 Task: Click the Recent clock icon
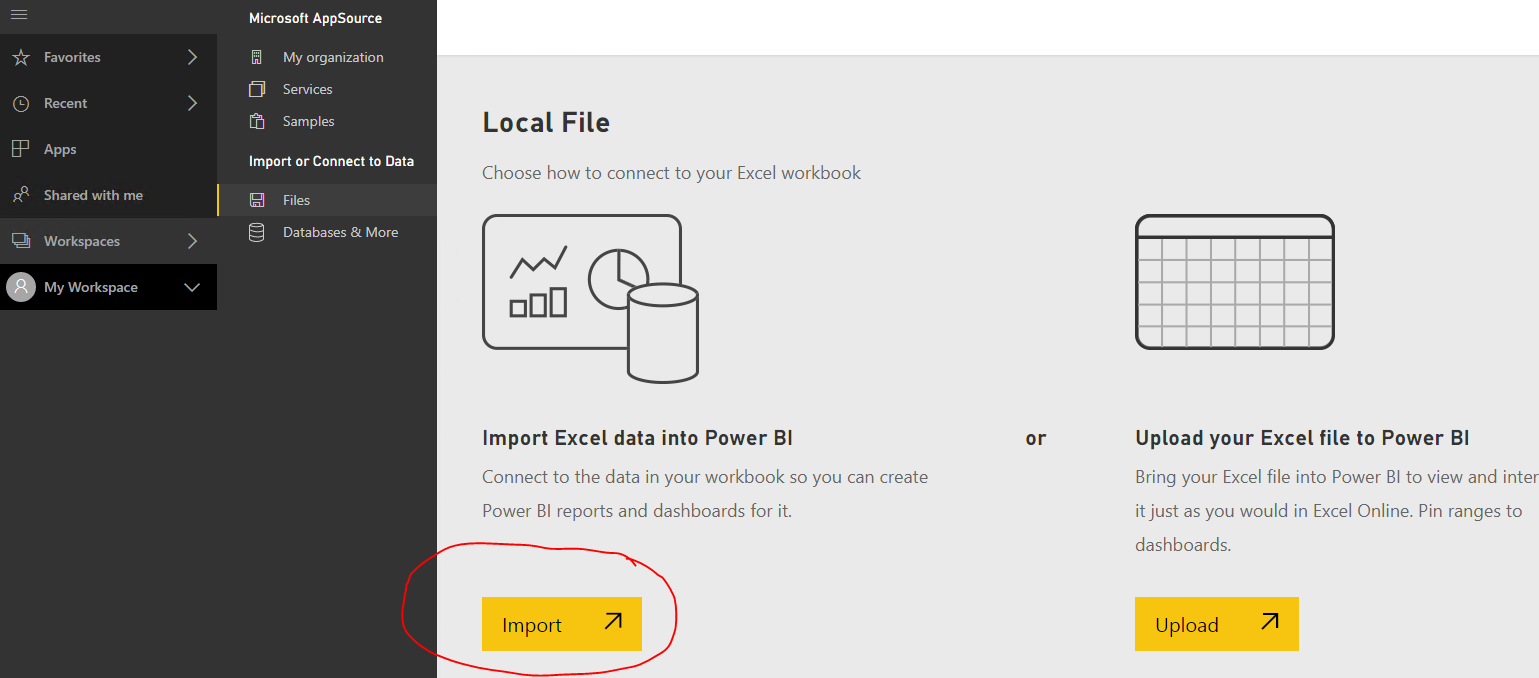pos(20,104)
